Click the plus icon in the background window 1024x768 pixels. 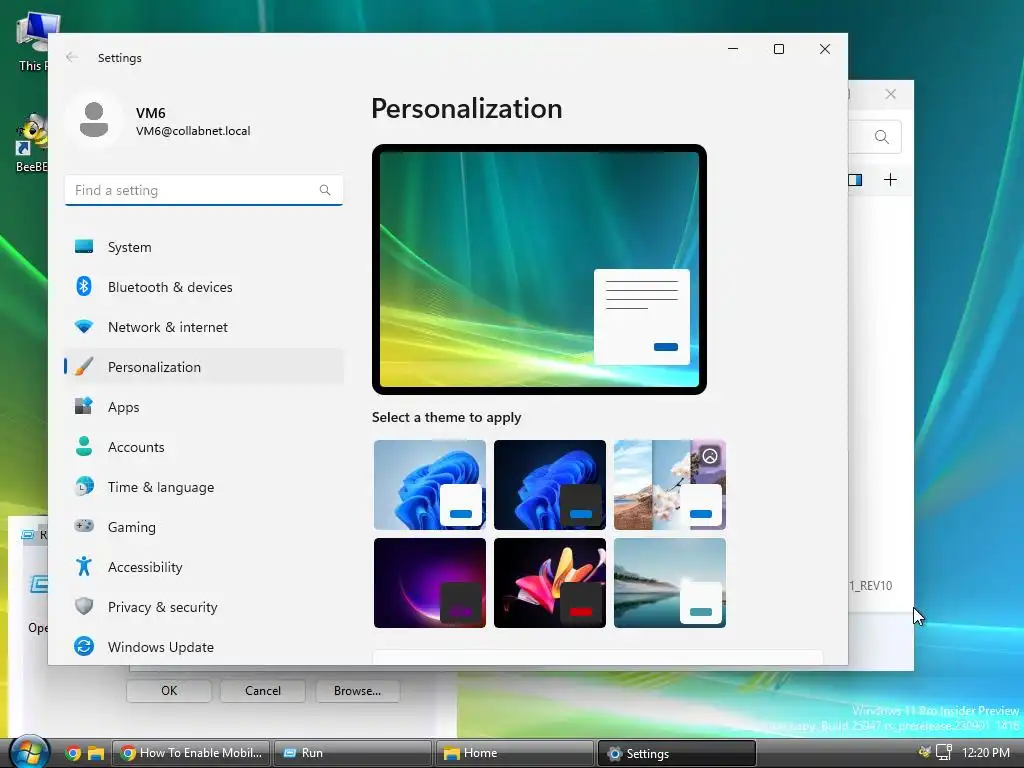[x=890, y=180]
